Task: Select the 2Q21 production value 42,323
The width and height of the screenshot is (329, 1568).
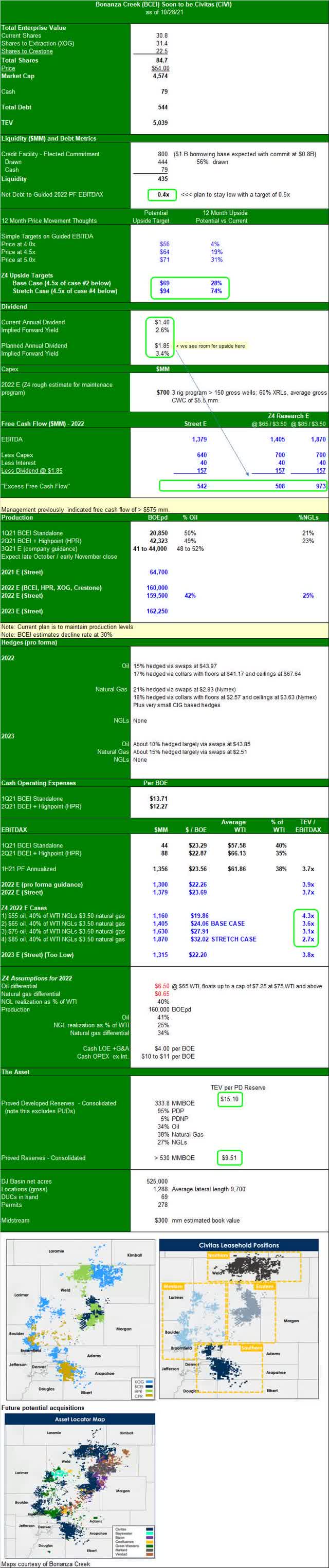Action: (x=158, y=541)
